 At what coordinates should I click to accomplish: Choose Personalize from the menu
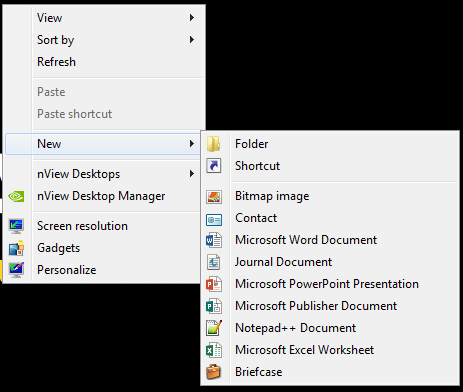click(x=103, y=270)
